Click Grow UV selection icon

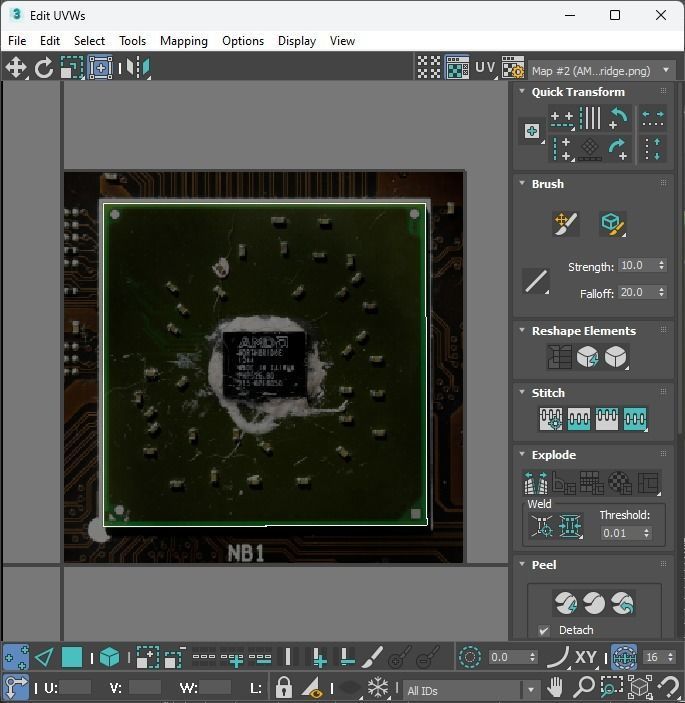[147, 657]
